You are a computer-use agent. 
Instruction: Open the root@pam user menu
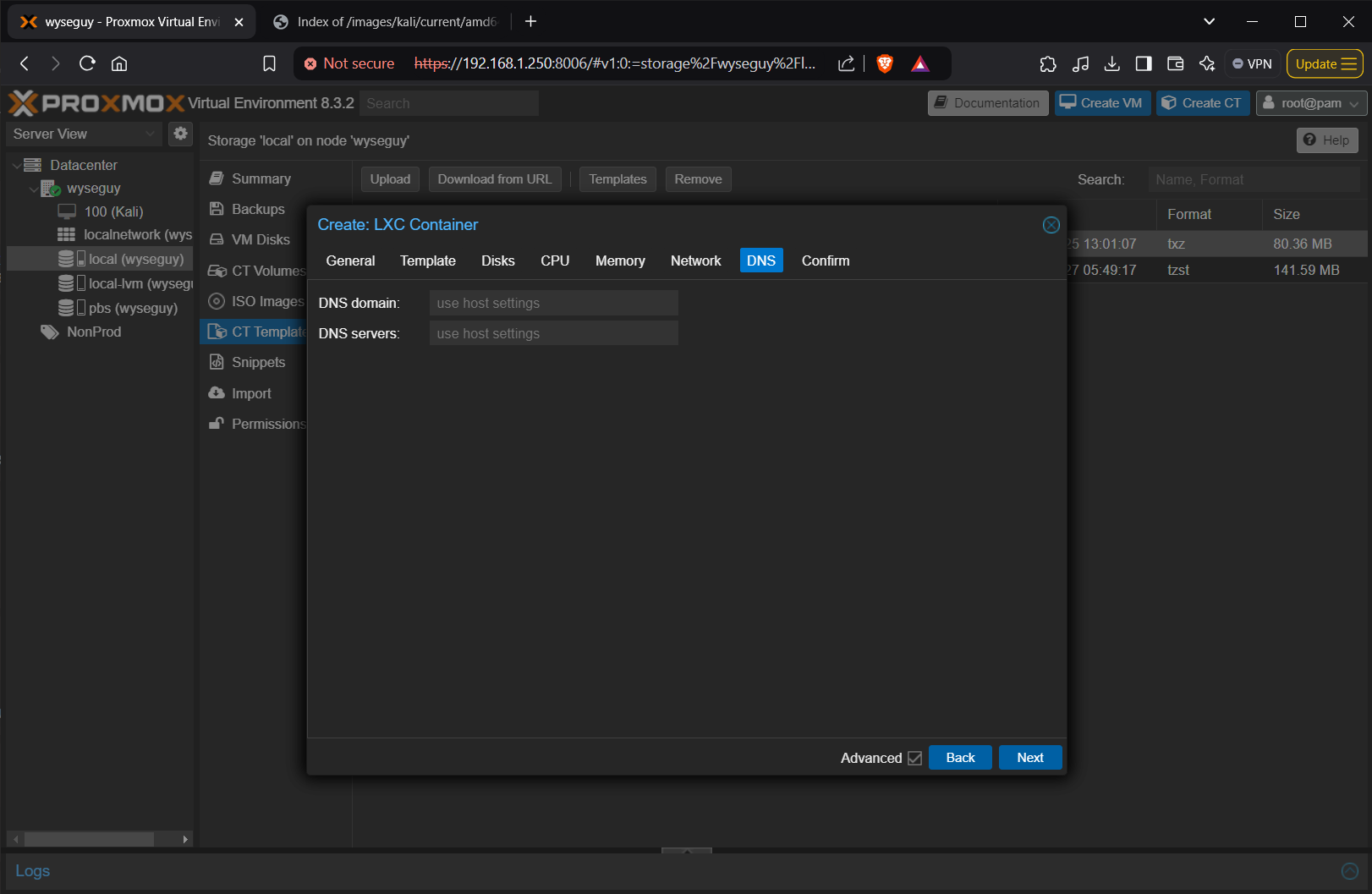pos(1311,103)
